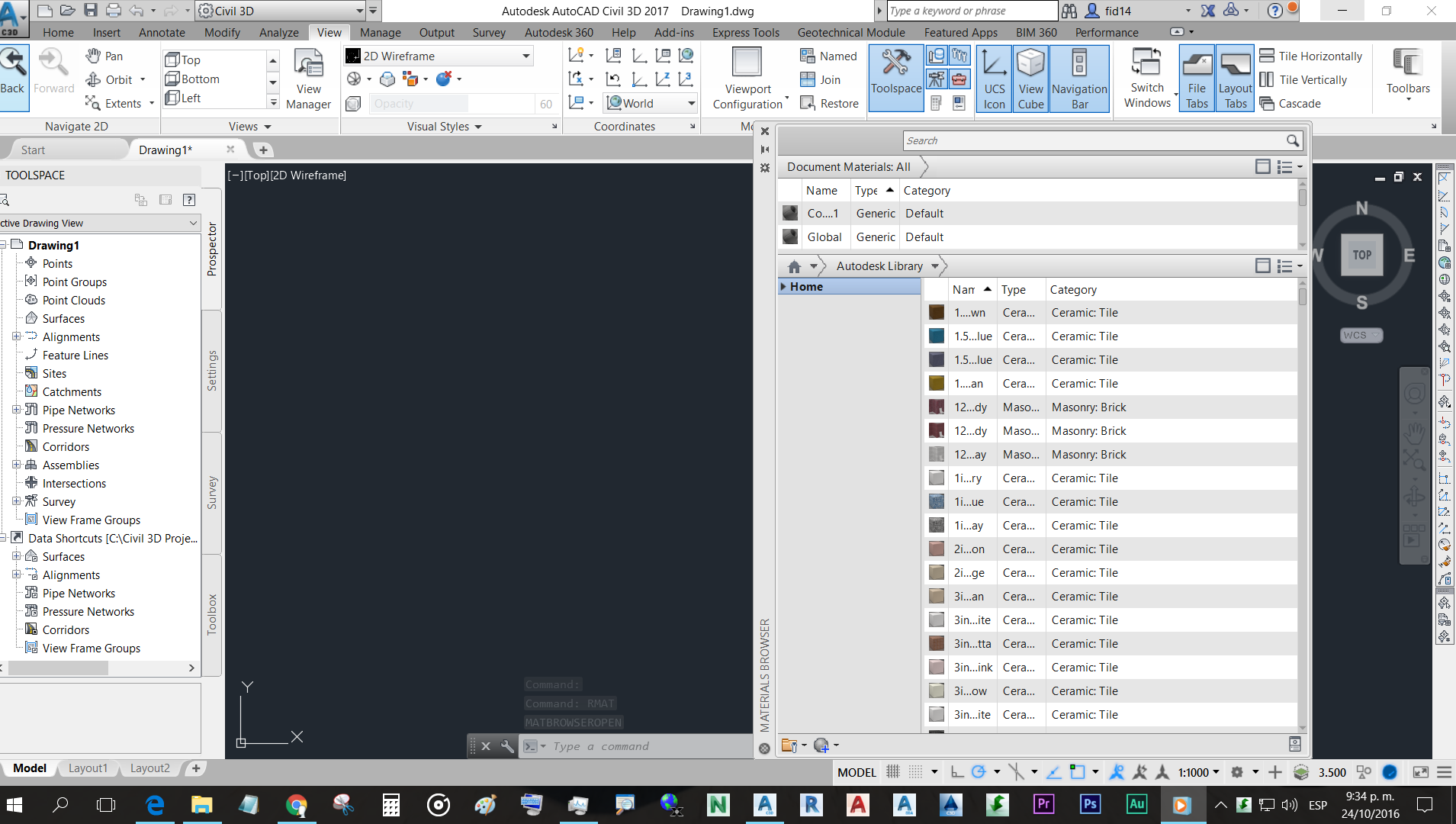Expand the Home library tree item
The image size is (1456, 824).
click(x=783, y=286)
